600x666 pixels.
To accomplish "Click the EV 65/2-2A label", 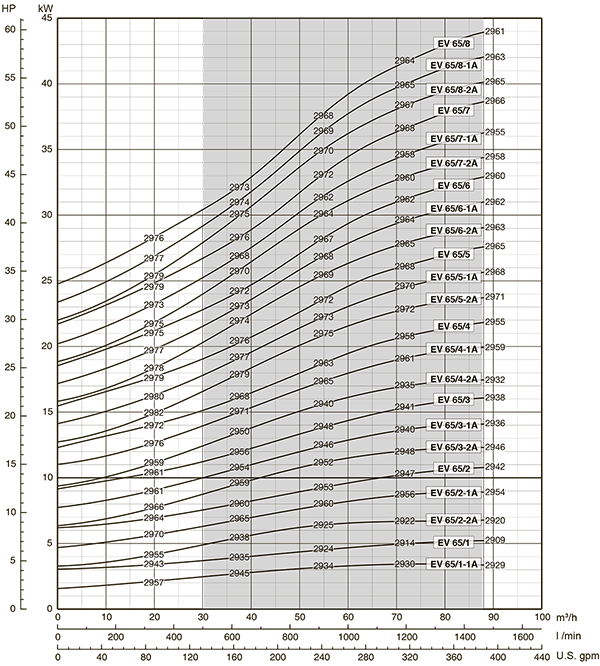I will [x=454, y=520].
